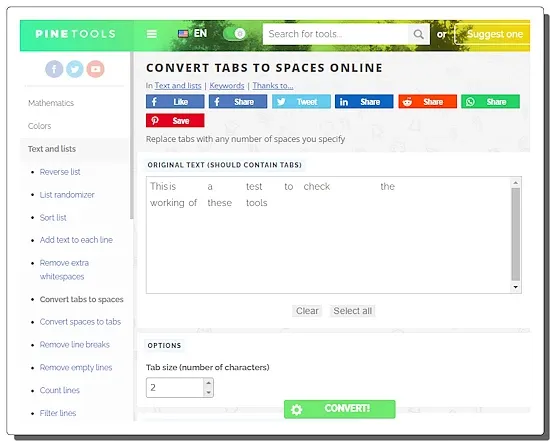Click the Search for tools input field
This screenshot has width=550, height=441.
tap(335, 34)
